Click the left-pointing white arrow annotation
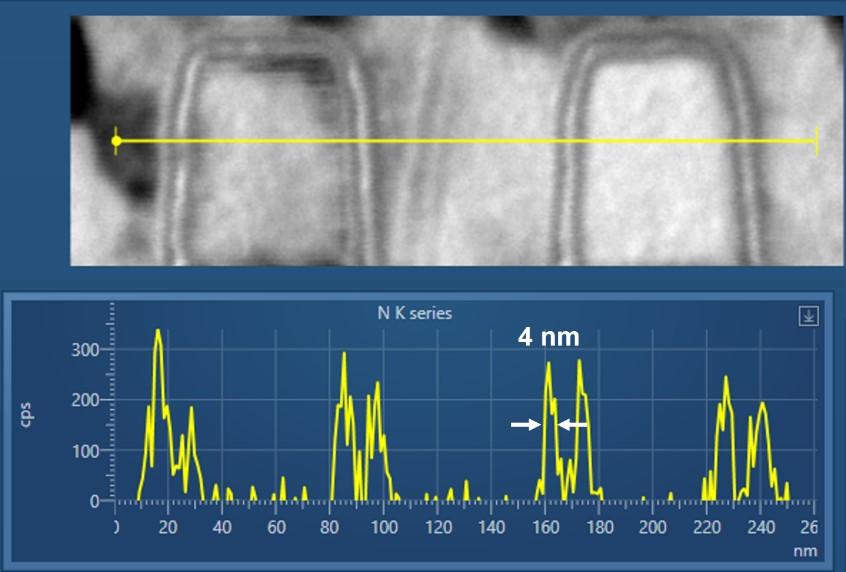 tap(572, 425)
